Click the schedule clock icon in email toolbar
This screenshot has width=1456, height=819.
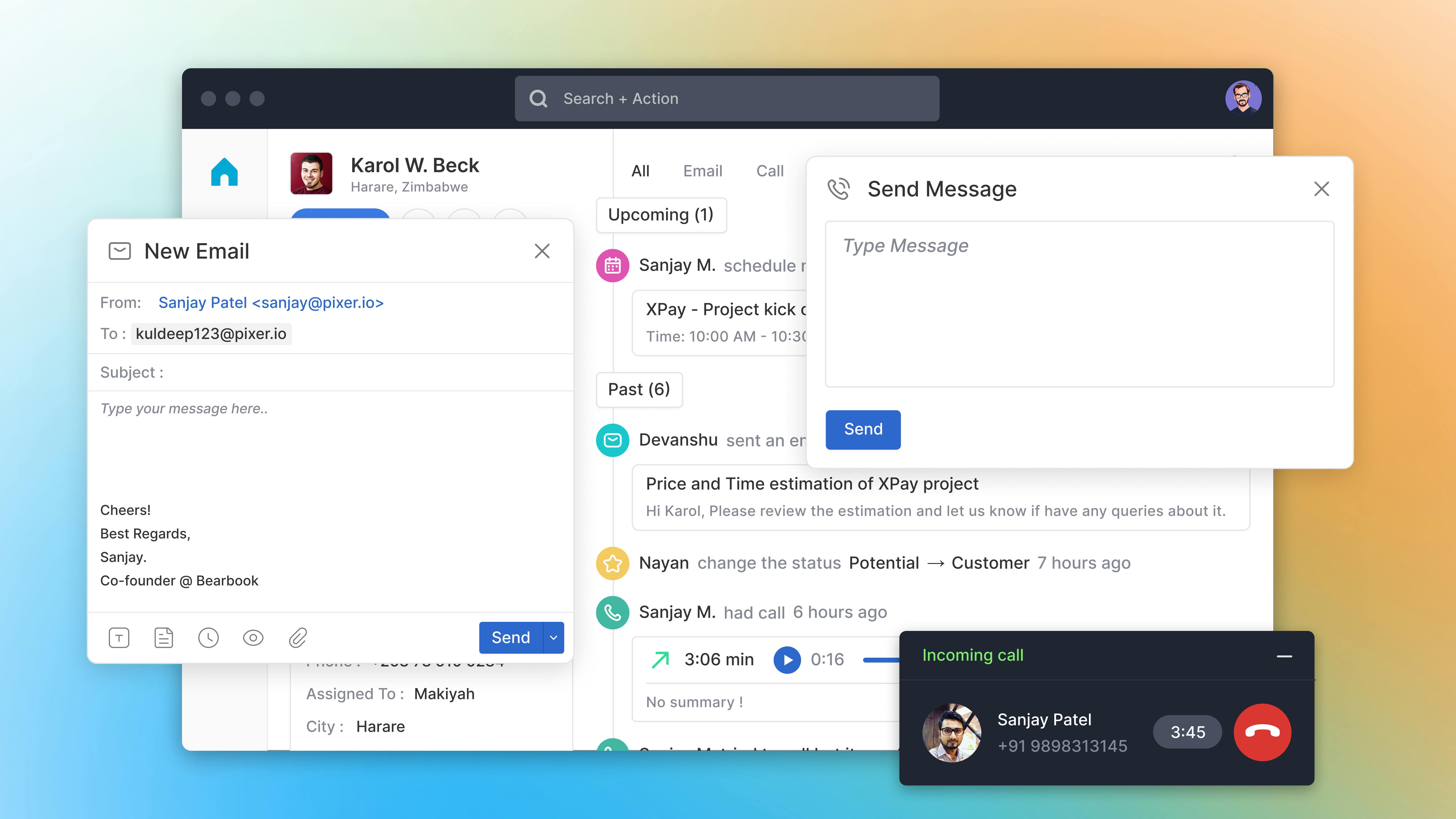click(x=209, y=638)
